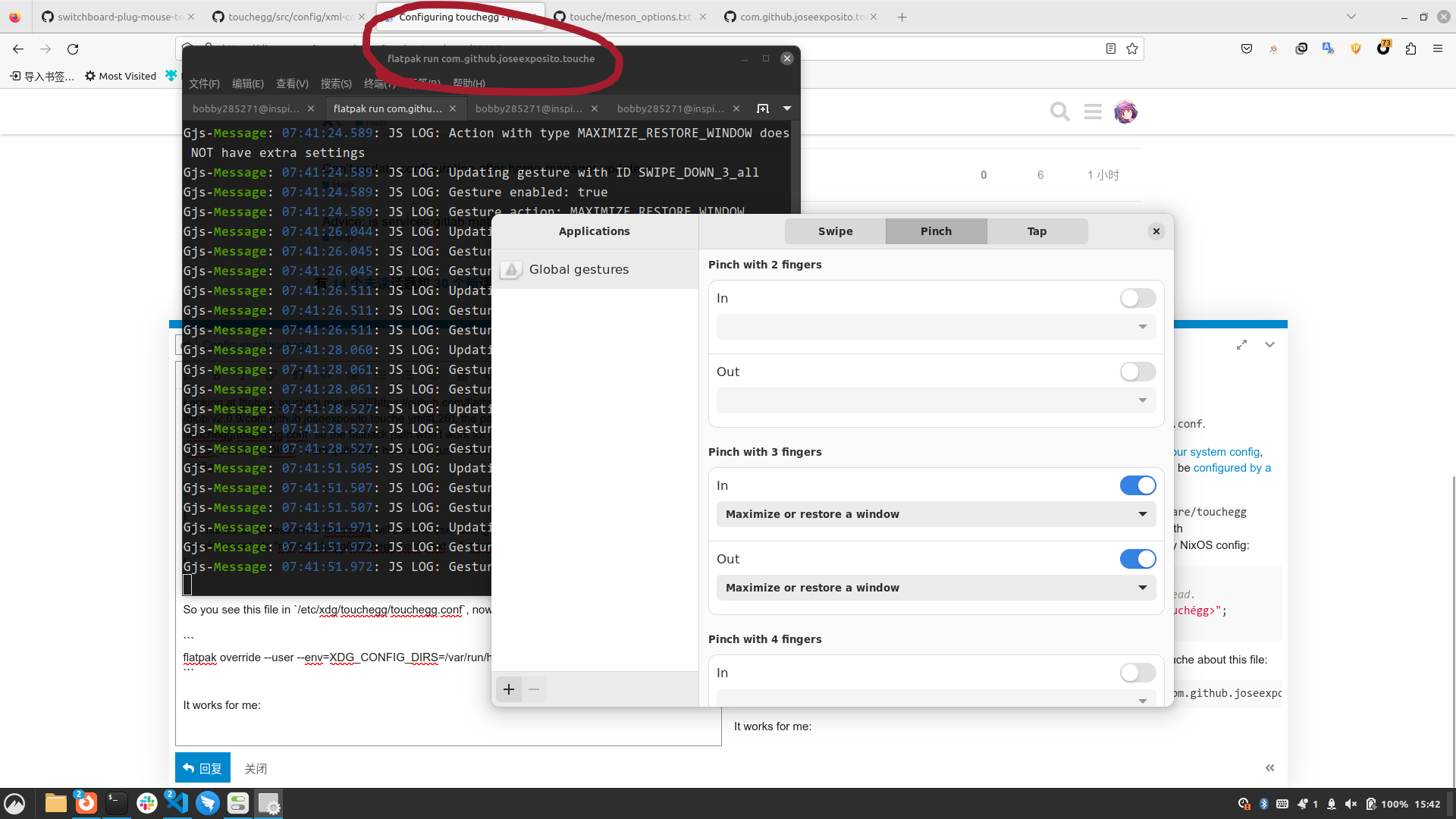Enable Pinch with 4 fingers In switch

(x=1137, y=673)
